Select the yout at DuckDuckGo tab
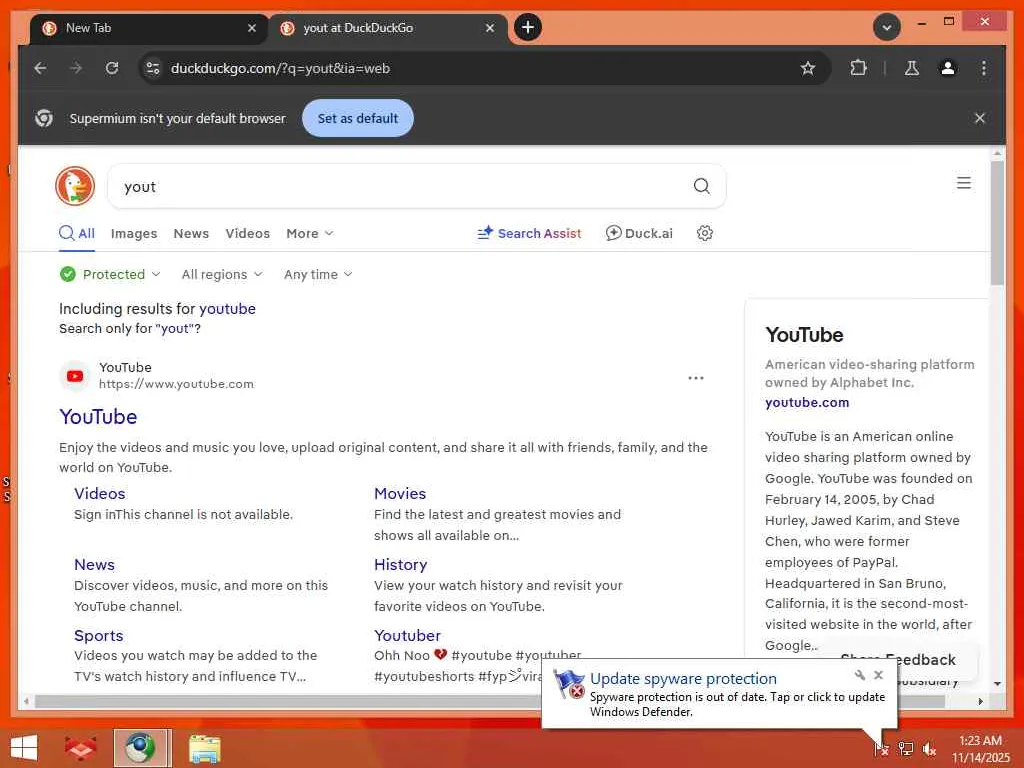The image size is (1024, 768). point(387,28)
